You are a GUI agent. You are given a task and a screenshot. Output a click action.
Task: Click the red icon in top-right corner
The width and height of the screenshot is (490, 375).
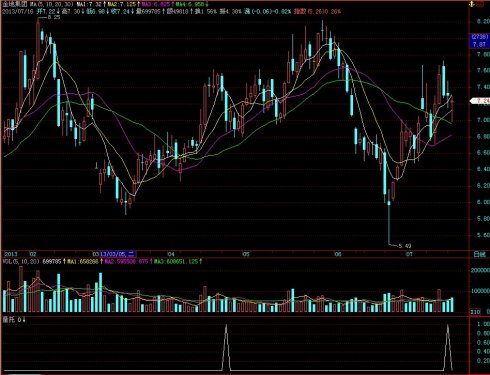(x=480, y=5)
